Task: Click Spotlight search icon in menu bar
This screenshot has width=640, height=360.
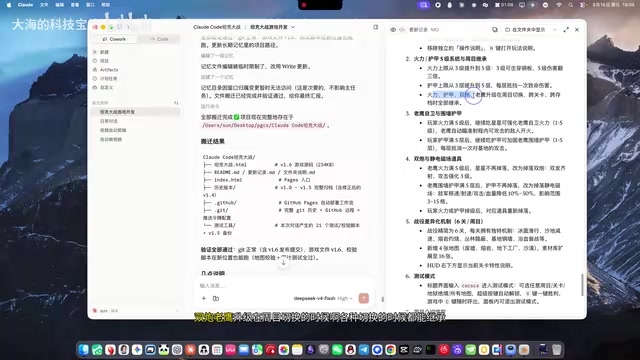Action: 571,5
